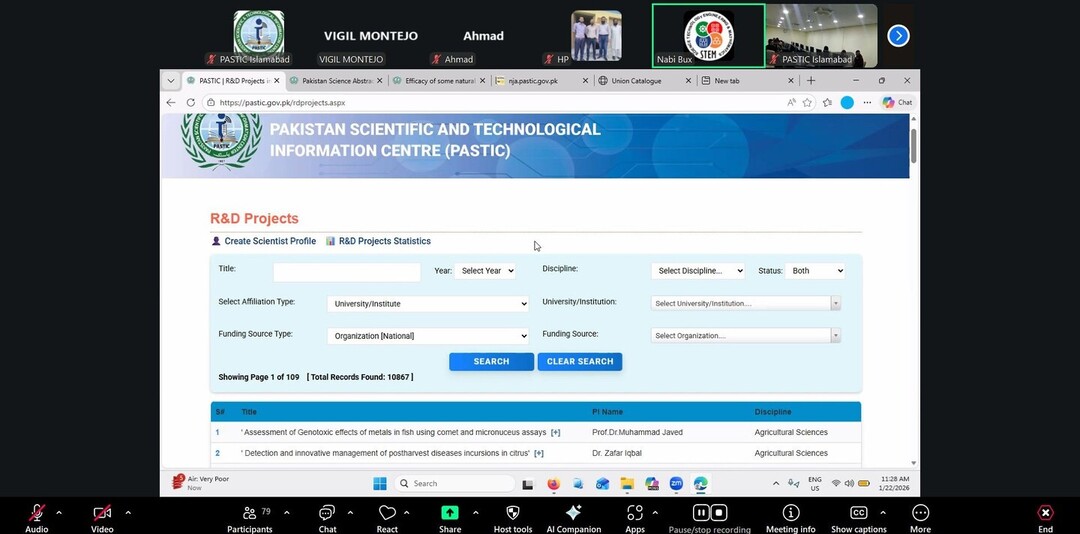Open Zoom Apps menu icon

tap(634, 513)
